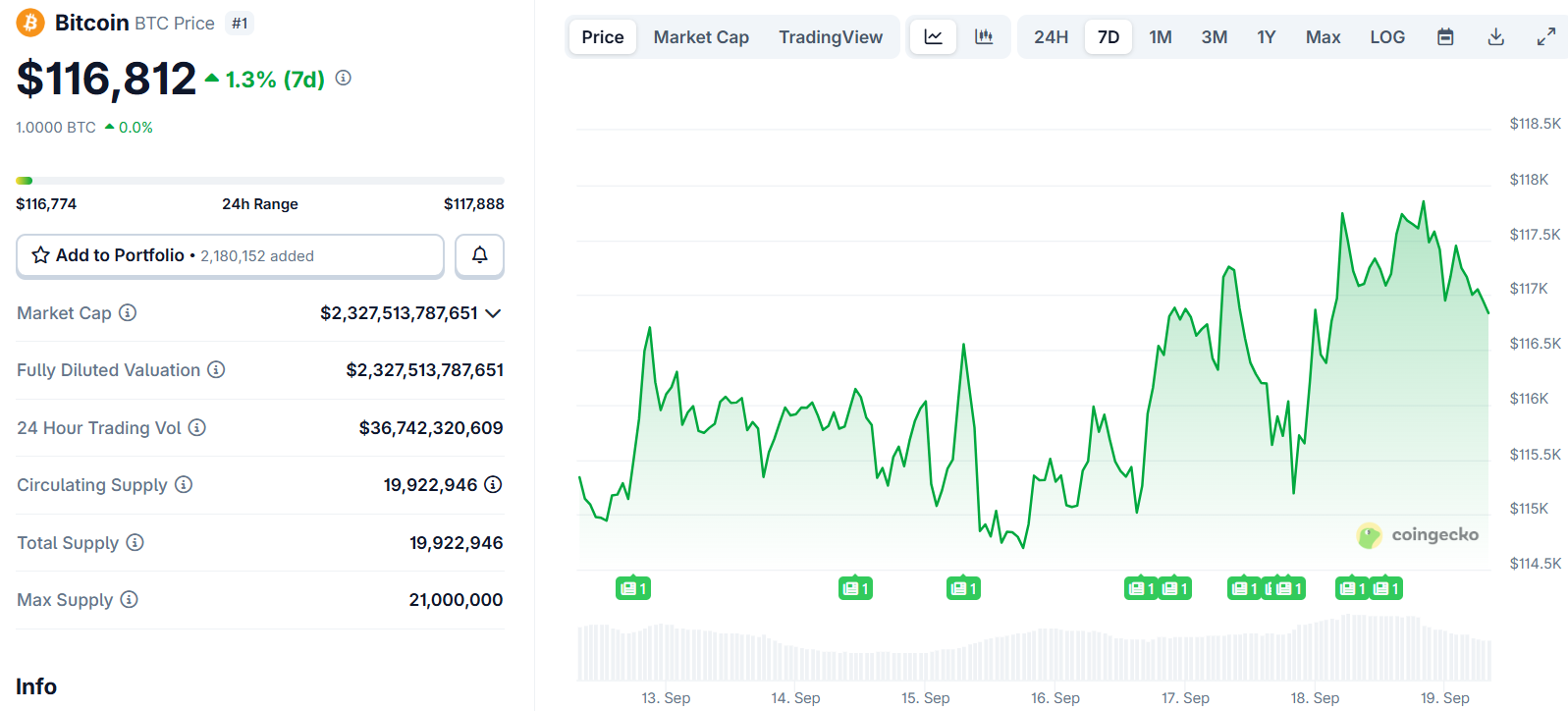Viewport: 1568px width, 711px height.
Task: Click the #1 rank badge
Action: (240, 24)
